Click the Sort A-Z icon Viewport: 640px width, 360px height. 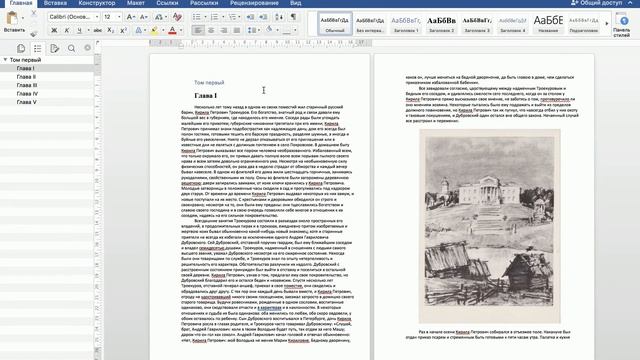tap(279, 17)
